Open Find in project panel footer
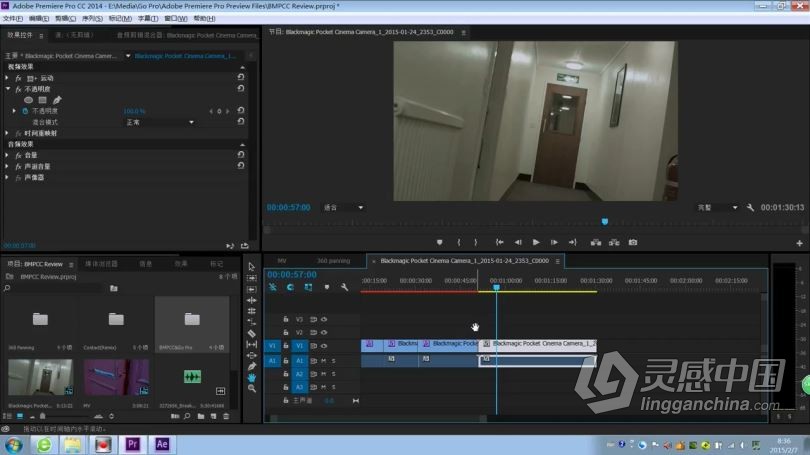This screenshot has height=455, width=810. [x=187, y=416]
